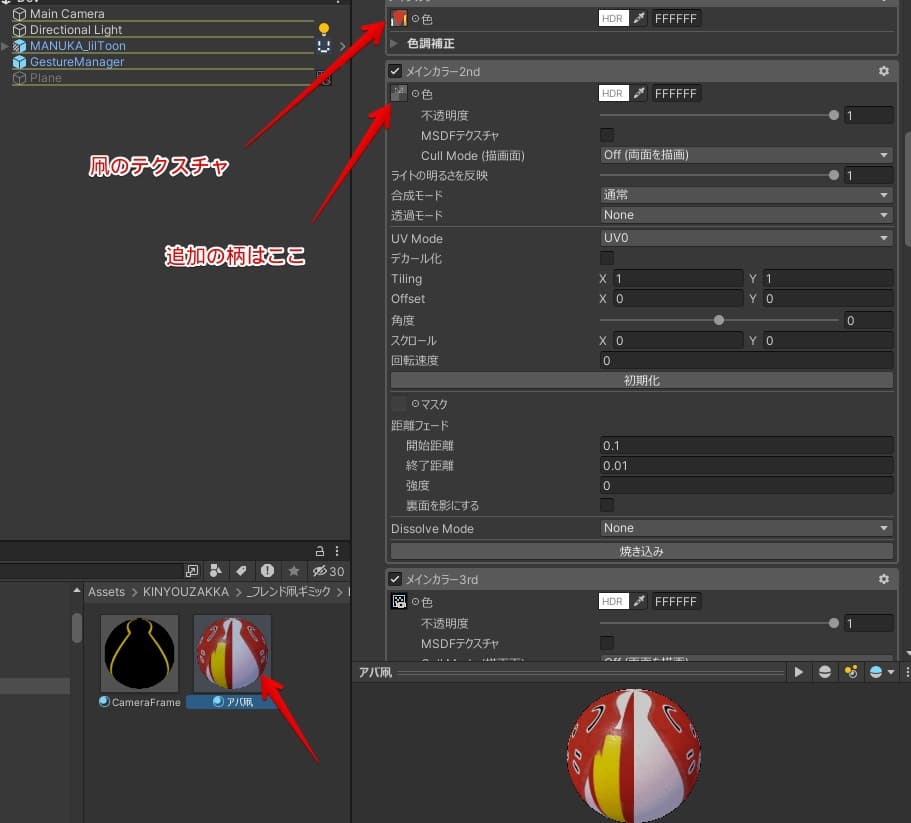Image resolution: width=911 pixels, height=823 pixels.
Task: Click the 焼き込み button
Action: 641,551
